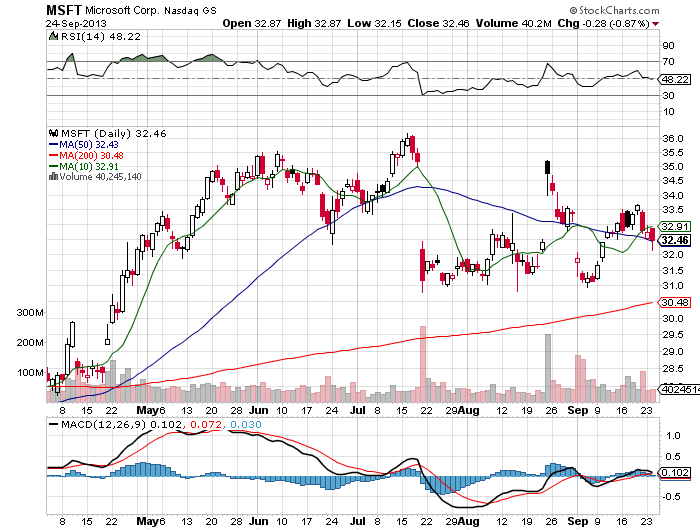Click the 0.102 MACD axis tag

[675, 473]
